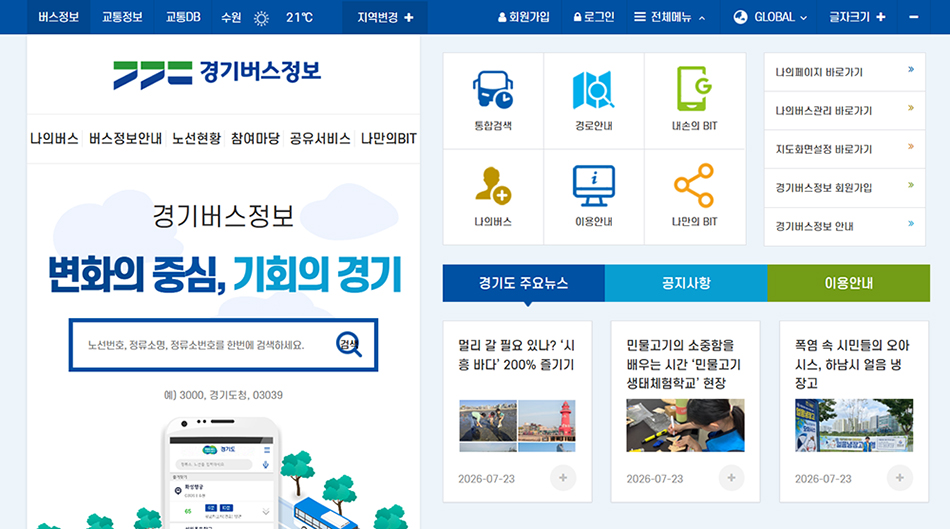Click the 회원가입 sign-up link
950x529 pixels.
tap(524, 17)
